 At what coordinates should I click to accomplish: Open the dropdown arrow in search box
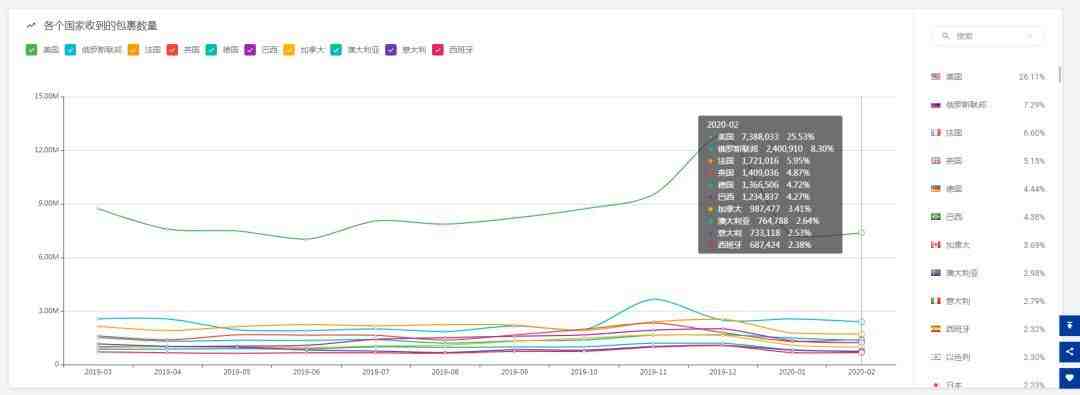1030,36
